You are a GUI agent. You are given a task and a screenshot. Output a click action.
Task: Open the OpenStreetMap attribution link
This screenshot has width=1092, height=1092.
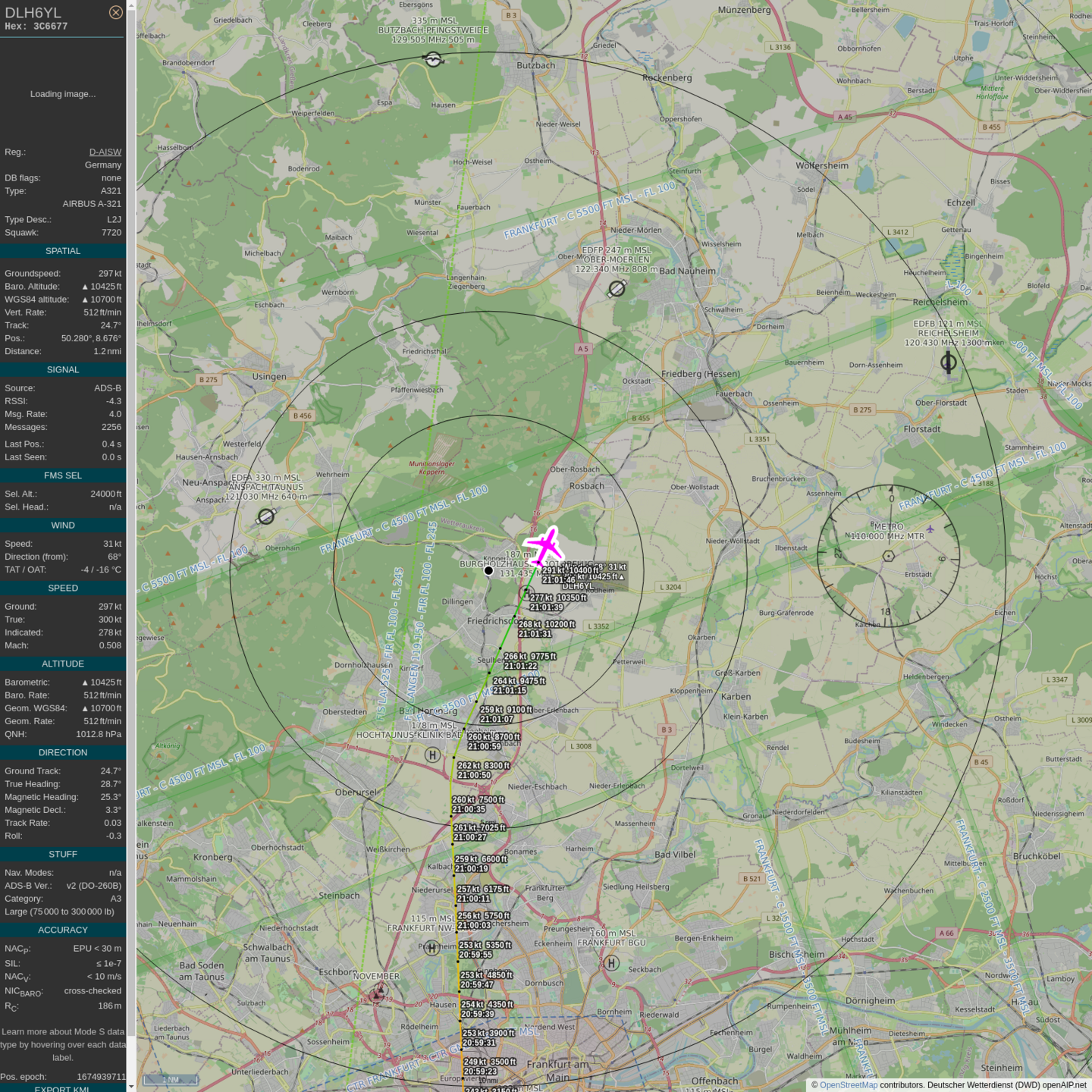[x=848, y=1085]
